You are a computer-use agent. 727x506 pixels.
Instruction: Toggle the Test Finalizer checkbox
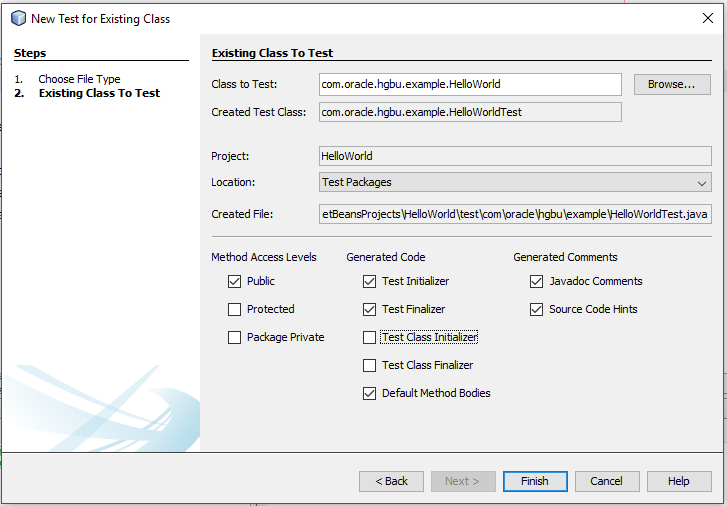pyautogui.click(x=370, y=310)
